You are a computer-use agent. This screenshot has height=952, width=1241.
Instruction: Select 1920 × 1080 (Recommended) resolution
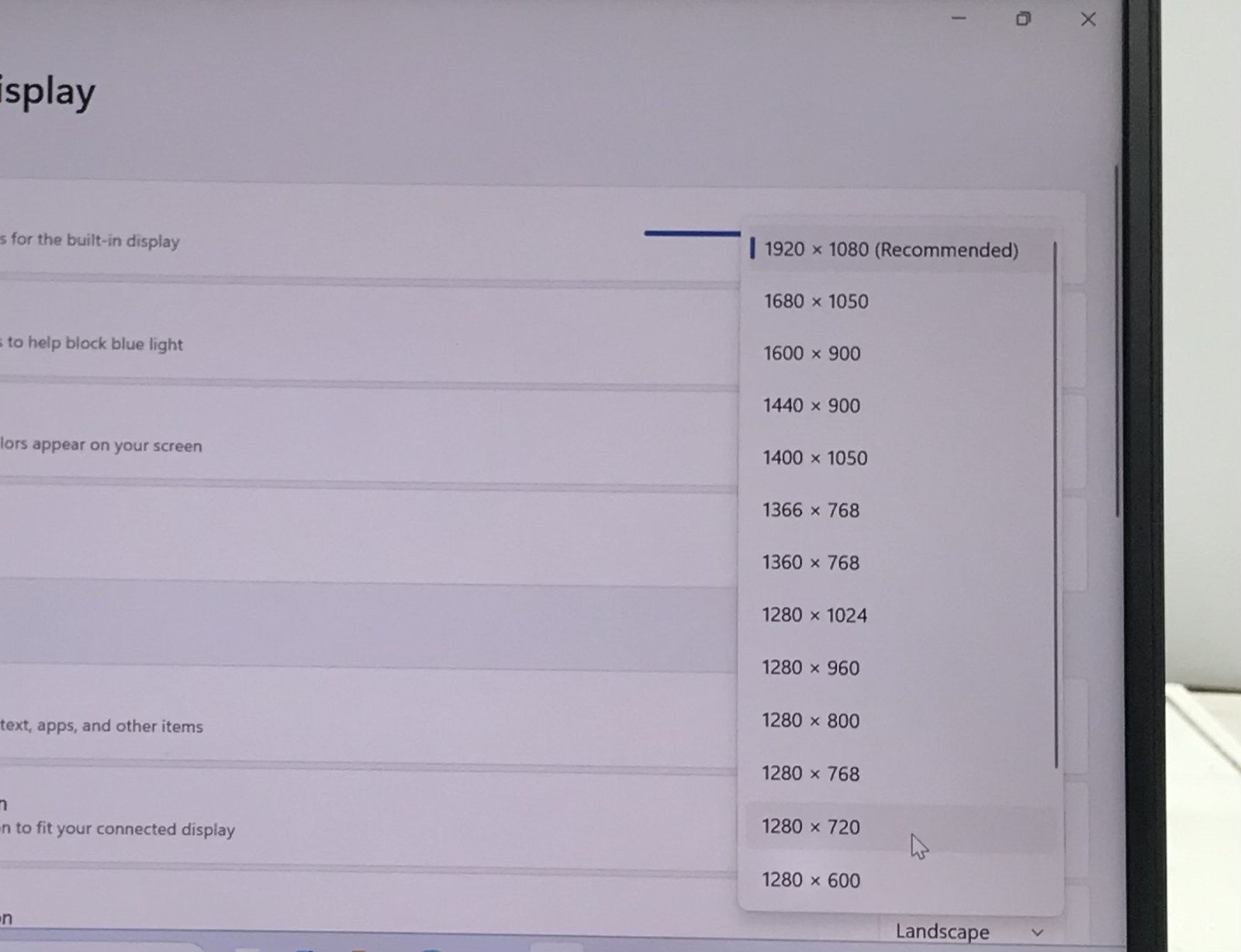pos(900,250)
